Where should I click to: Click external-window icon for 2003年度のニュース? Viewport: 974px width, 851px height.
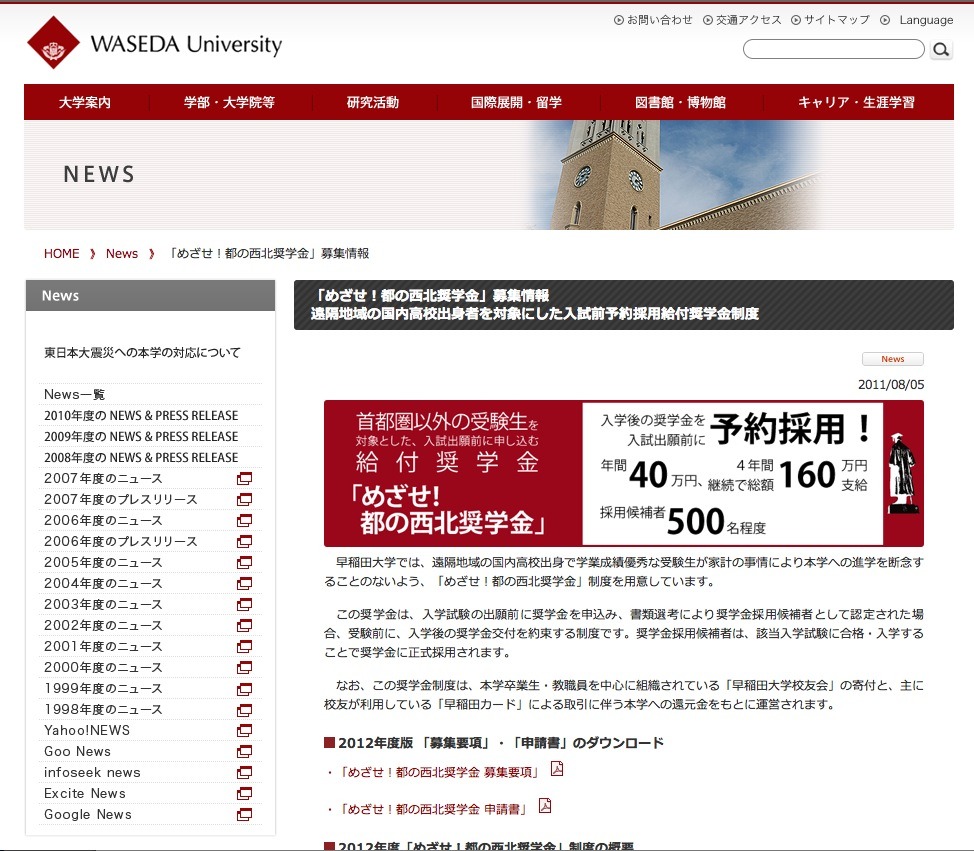(245, 604)
